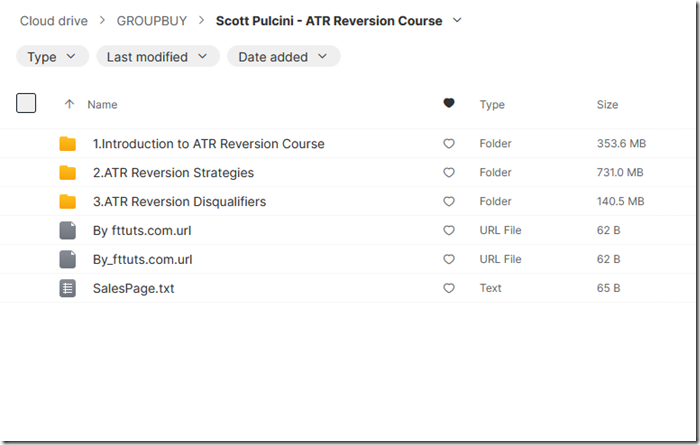Select 3.ATR Reversion Disqualifiers name
Image resolution: width=700 pixels, height=445 pixels.
tap(179, 202)
